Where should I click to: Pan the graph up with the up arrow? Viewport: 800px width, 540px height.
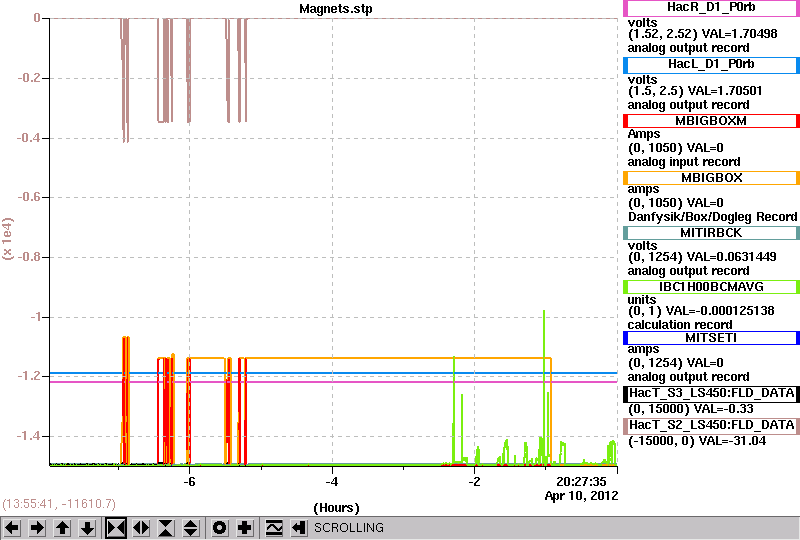click(x=62, y=528)
